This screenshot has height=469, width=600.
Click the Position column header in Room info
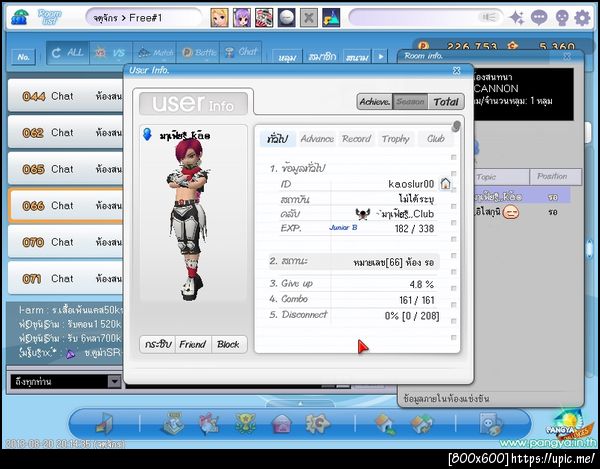pyautogui.click(x=555, y=176)
